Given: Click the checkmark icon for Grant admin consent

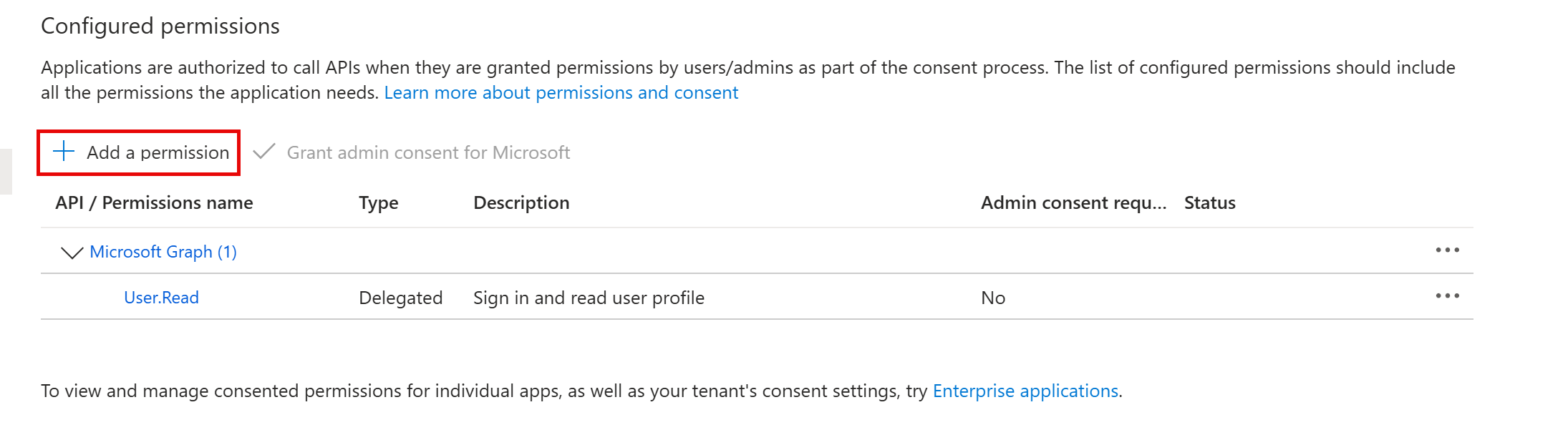Looking at the screenshot, I should click(264, 152).
